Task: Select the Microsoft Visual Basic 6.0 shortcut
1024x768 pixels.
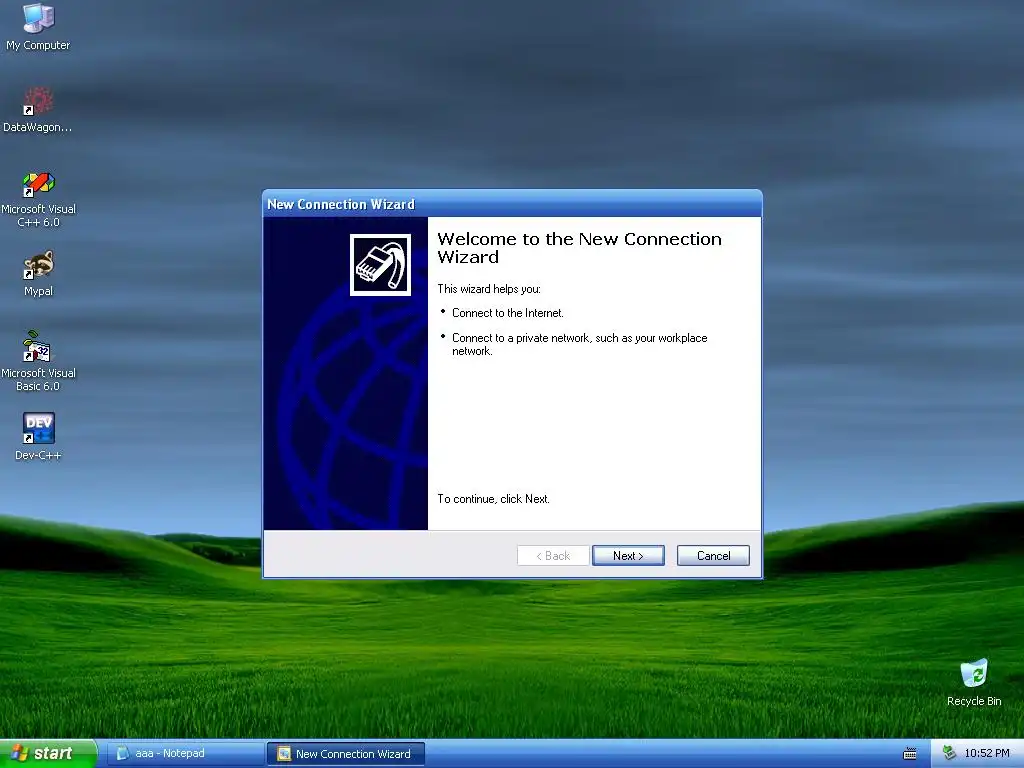Action: 38,361
